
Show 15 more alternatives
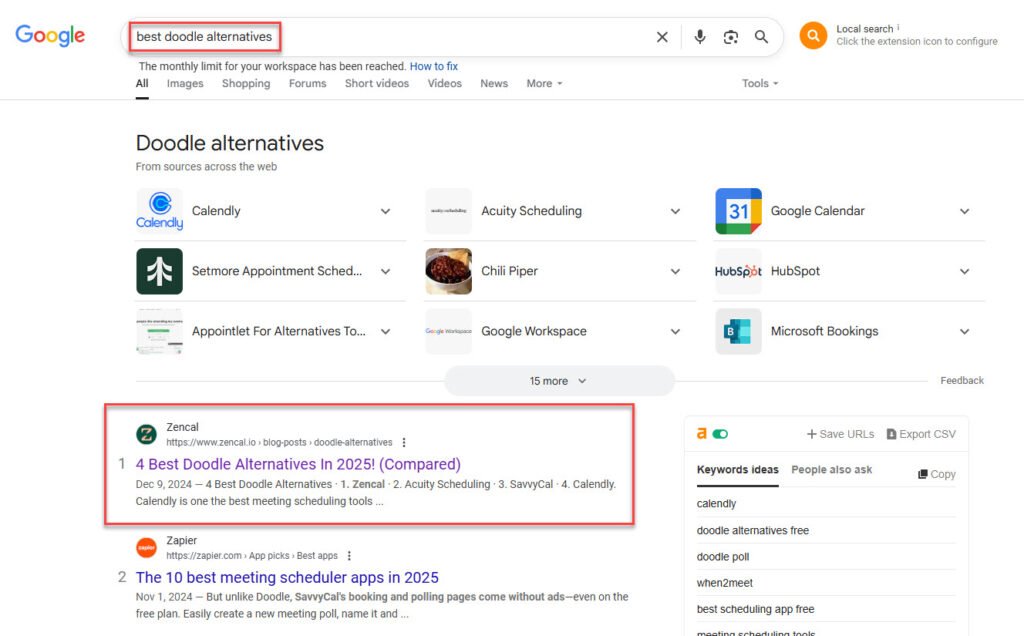coord(559,381)
